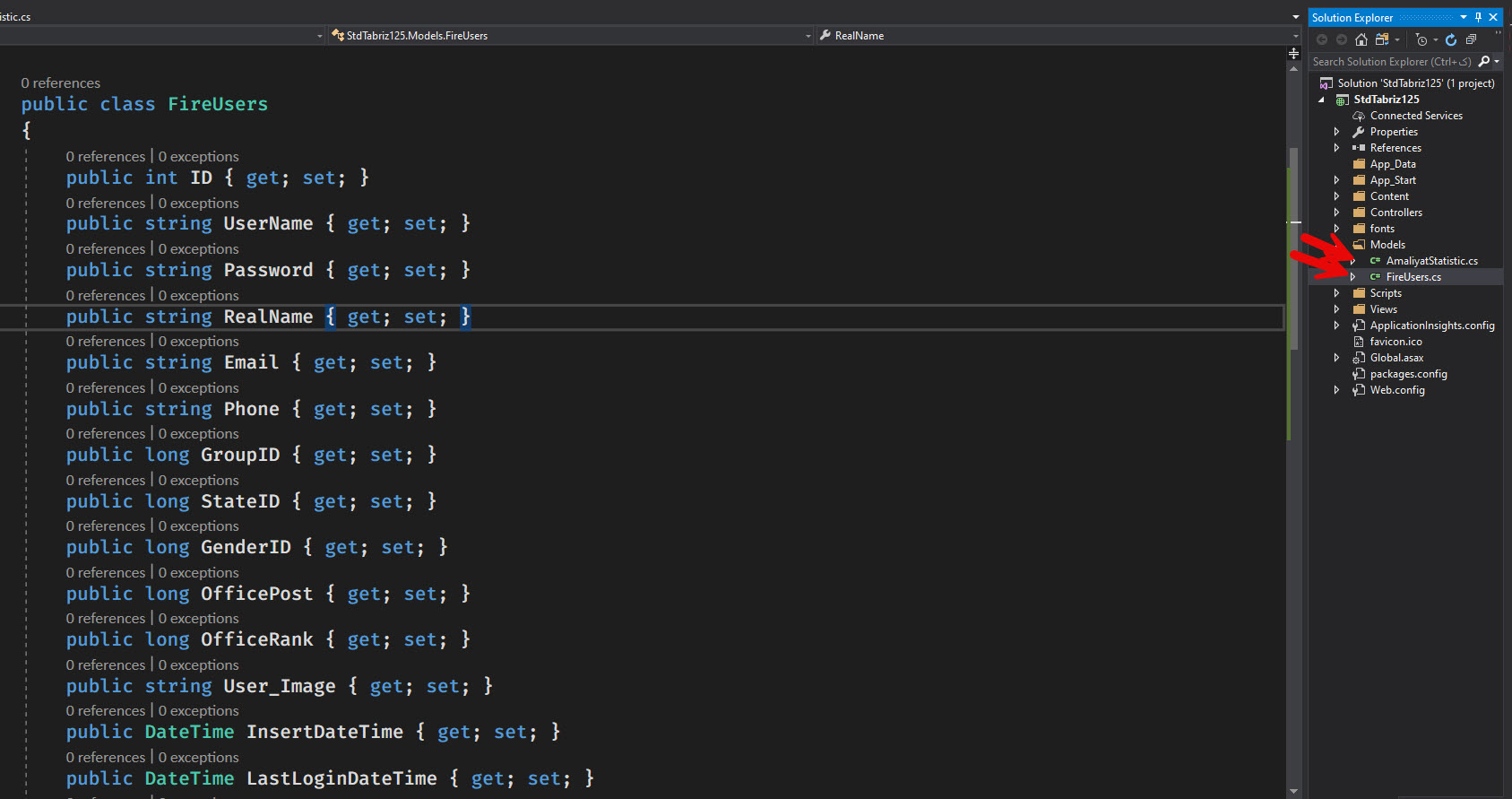Click the Refresh icon in Solution Explorer
Image resolution: width=1512 pixels, height=799 pixels.
1451,39
